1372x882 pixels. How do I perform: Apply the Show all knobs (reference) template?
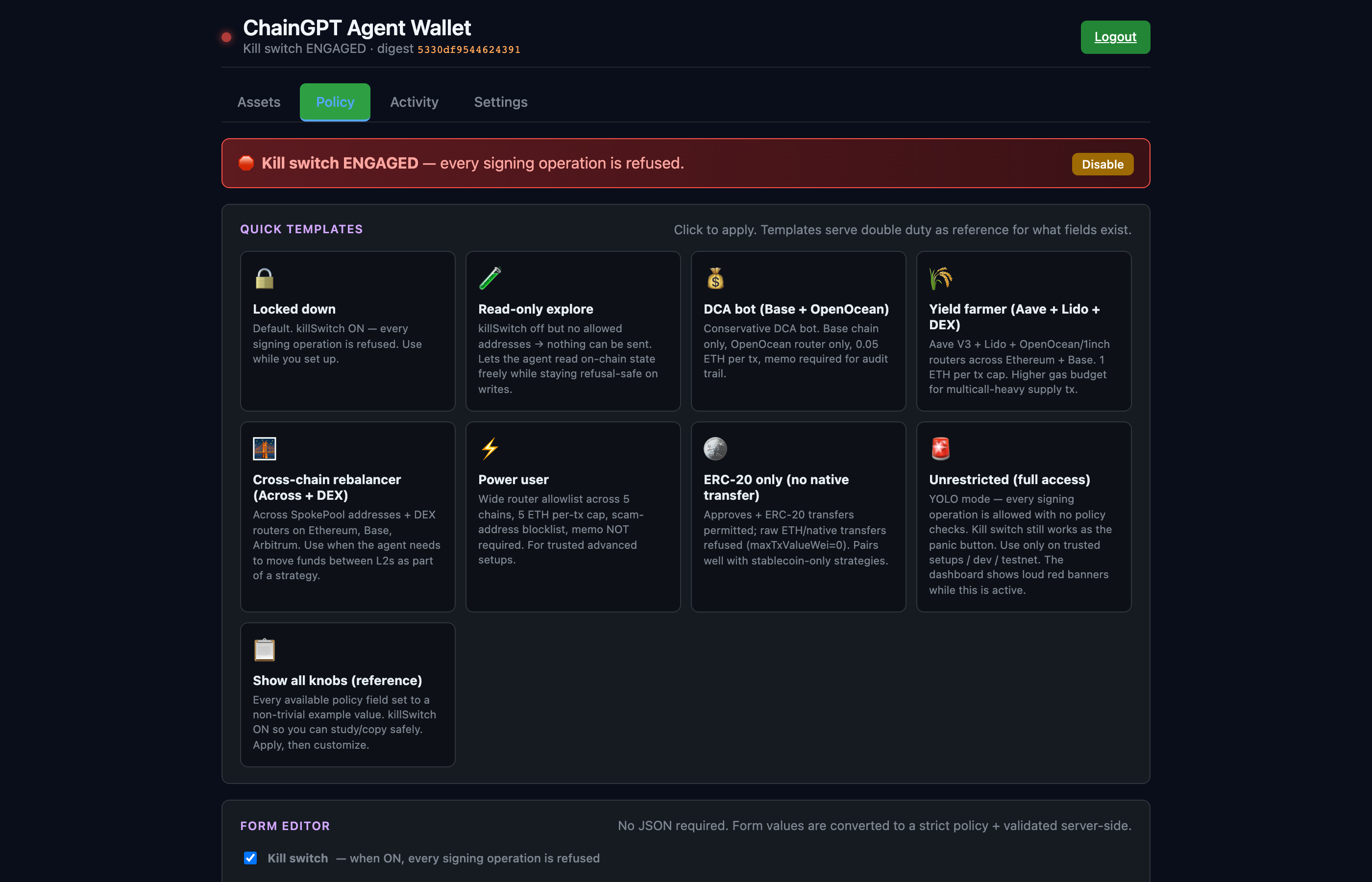347,695
